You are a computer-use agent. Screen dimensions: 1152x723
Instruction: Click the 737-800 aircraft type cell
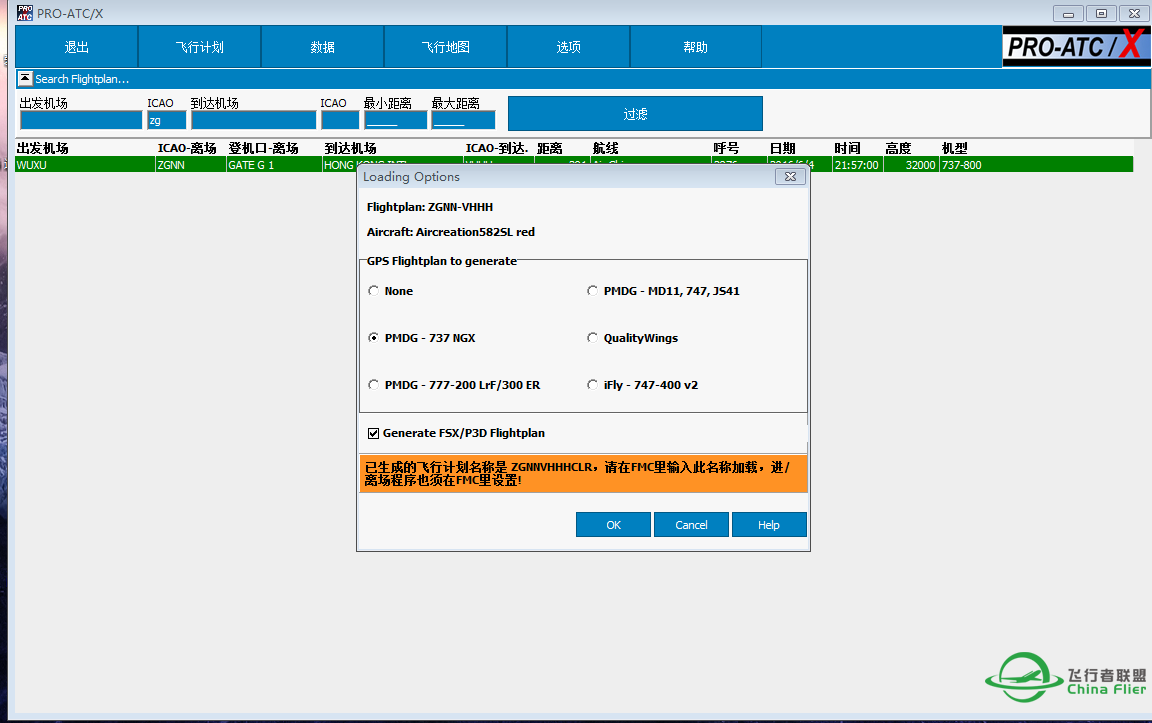[1036, 165]
